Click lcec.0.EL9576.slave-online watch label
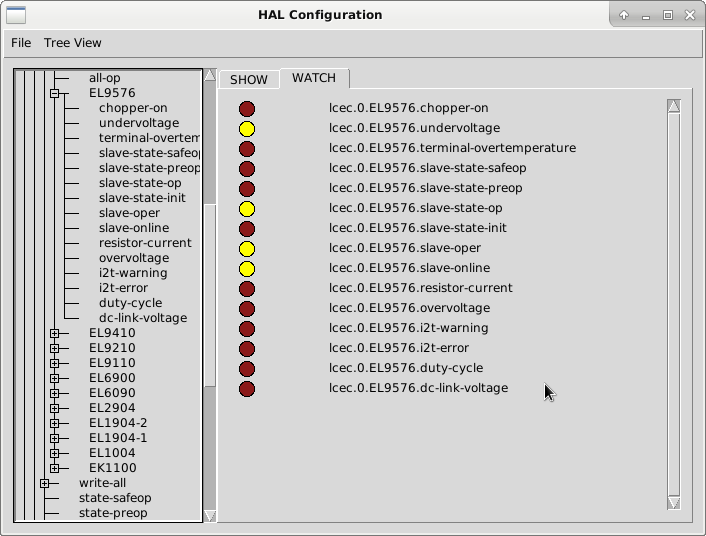The width and height of the screenshot is (706, 536). click(x=409, y=268)
